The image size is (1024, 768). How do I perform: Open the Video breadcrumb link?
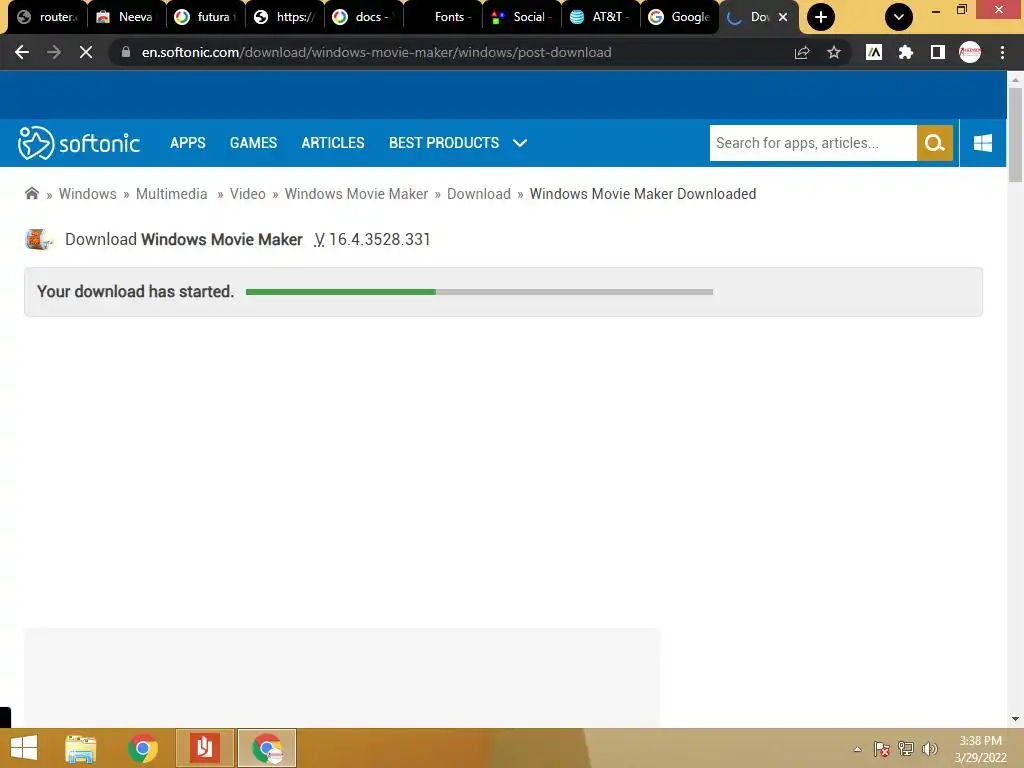point(248,194)
